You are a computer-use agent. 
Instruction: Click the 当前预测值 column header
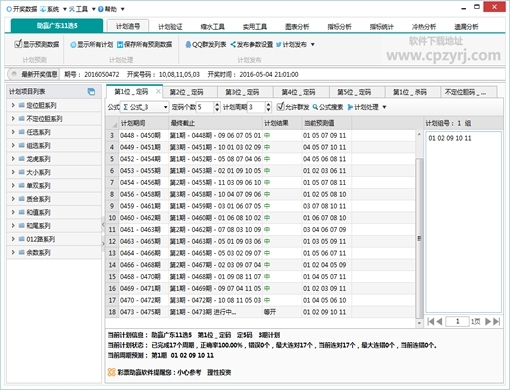click(x=326, y=123)
